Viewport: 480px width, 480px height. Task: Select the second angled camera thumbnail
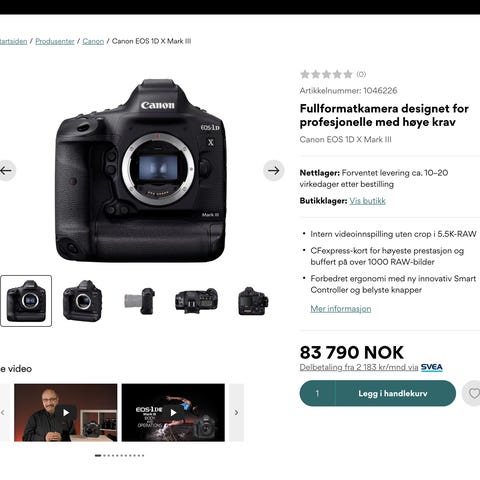(x=83, y=301)
